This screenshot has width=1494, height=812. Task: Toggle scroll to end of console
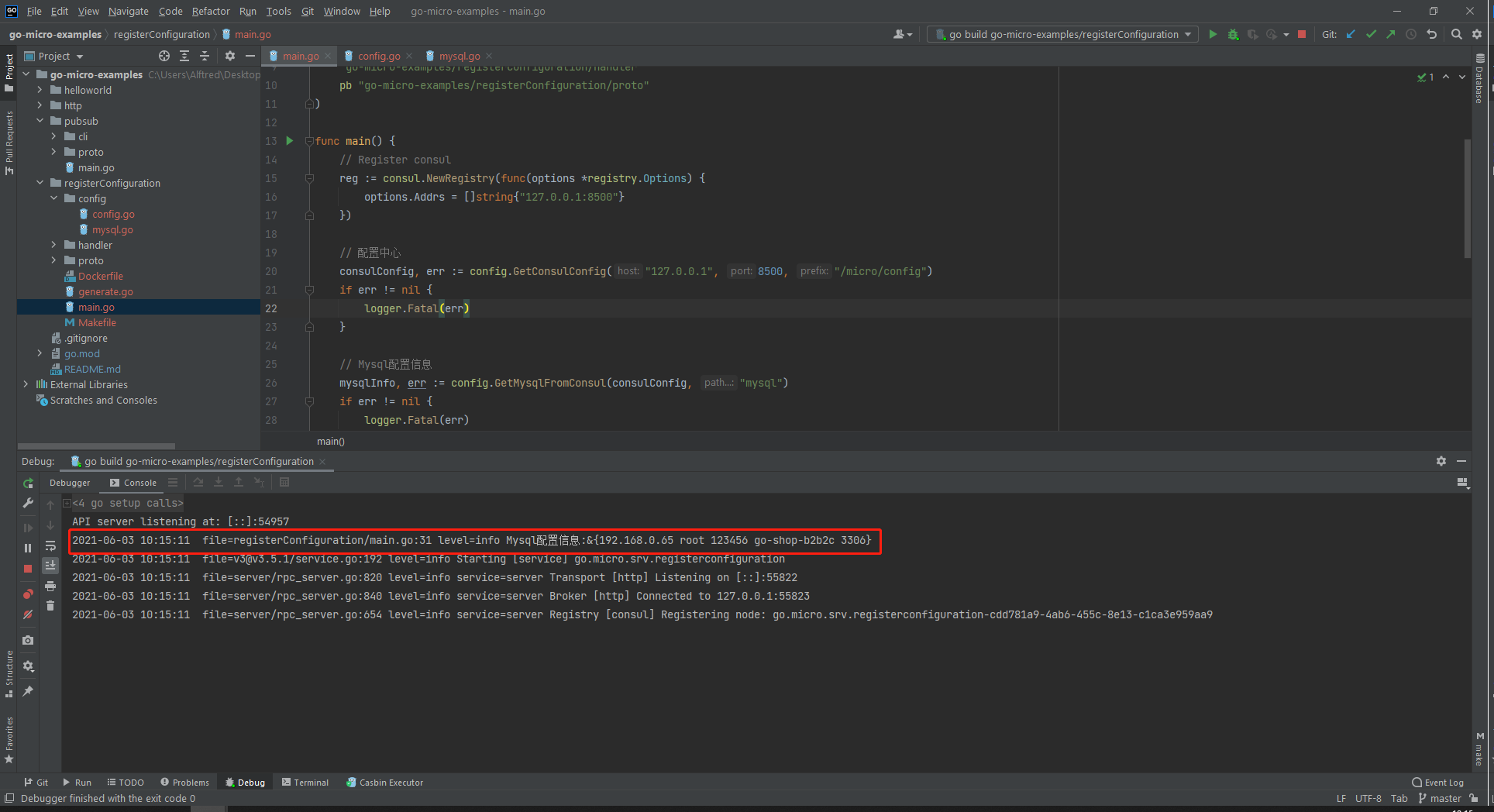[x=50, y=566]
